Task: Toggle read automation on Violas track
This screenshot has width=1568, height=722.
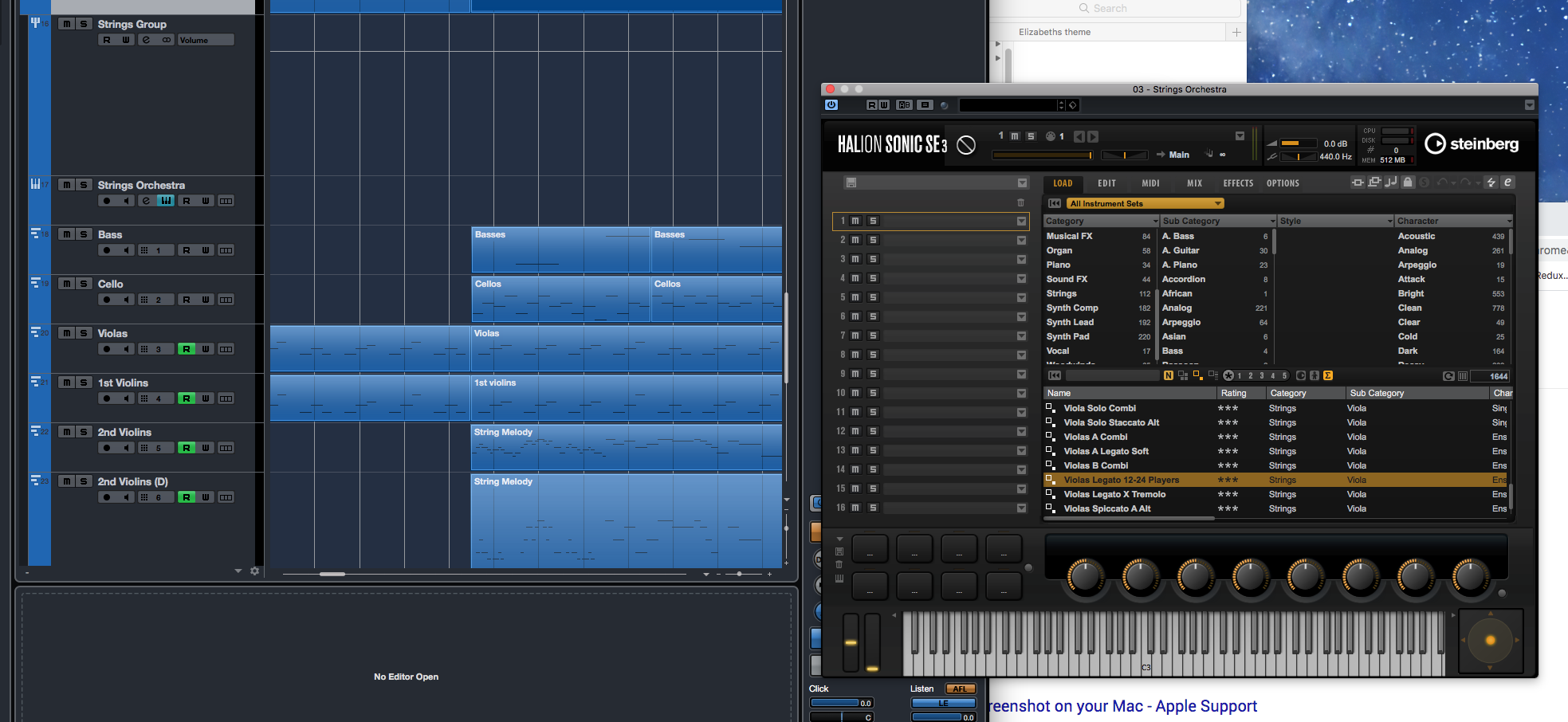Action: (x=186, y=349)
